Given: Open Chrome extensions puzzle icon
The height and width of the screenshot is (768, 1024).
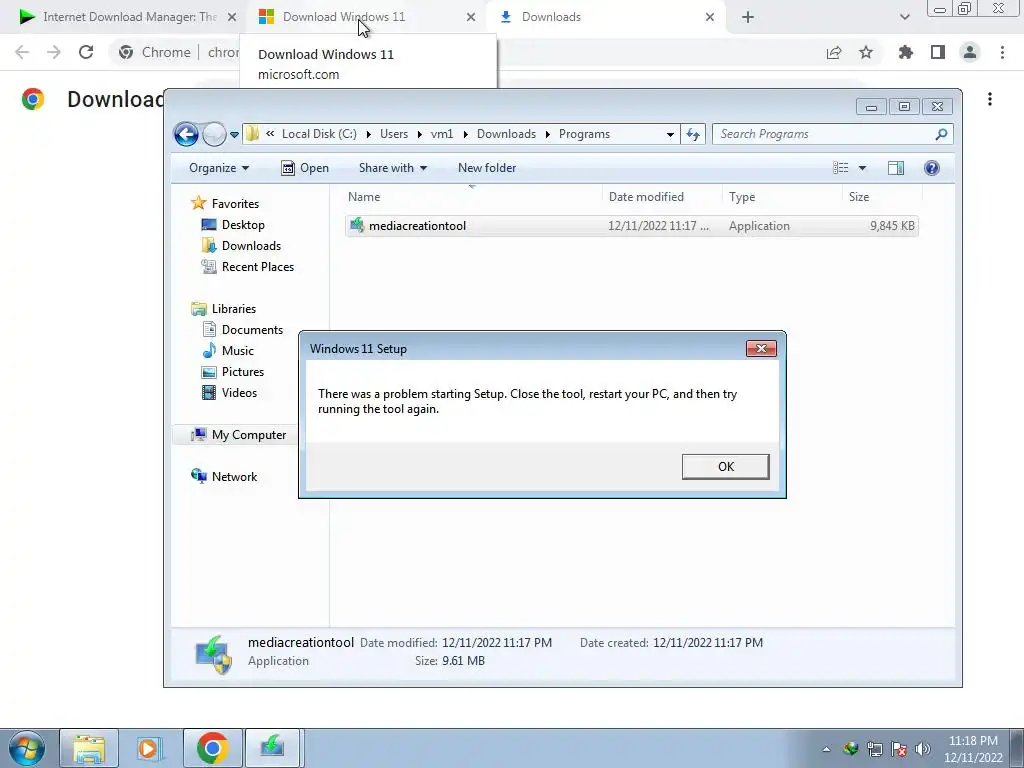Looking at the screenshot, I should 906,52.
